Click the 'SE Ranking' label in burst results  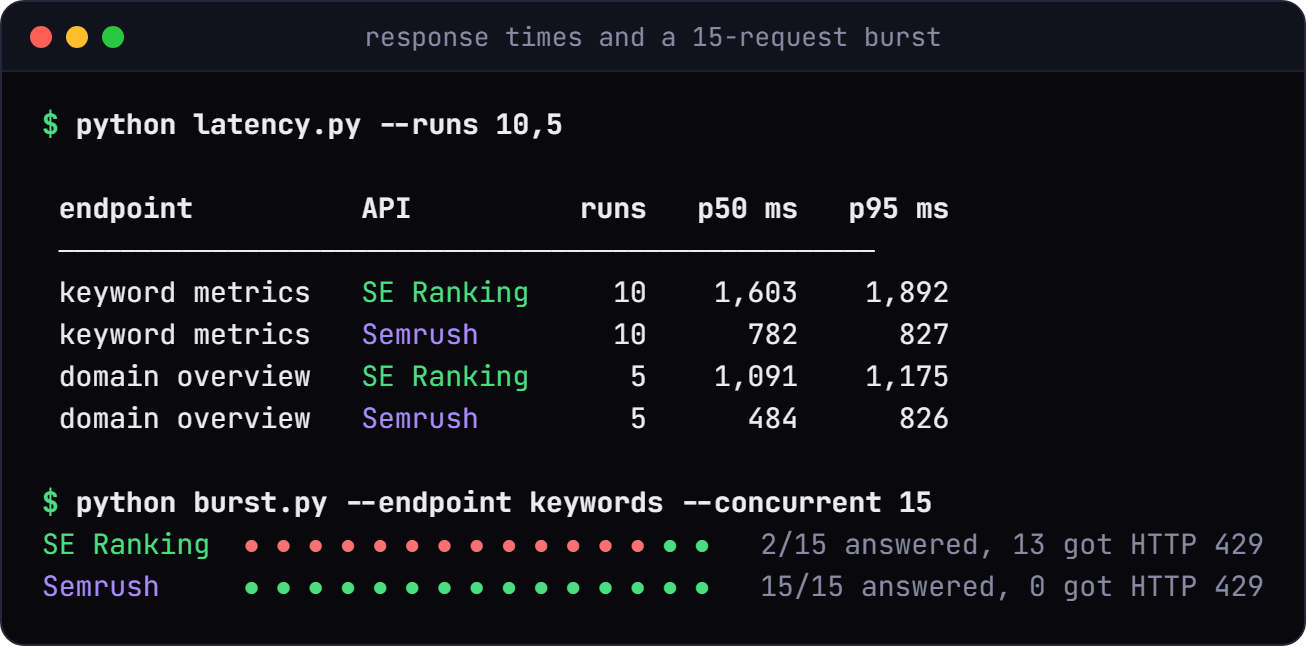click(126, 545)
